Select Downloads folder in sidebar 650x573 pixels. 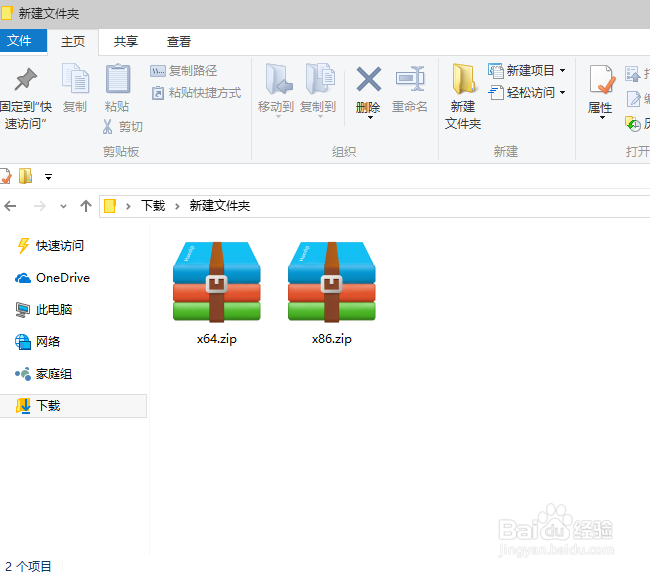[x=73, y=406]
